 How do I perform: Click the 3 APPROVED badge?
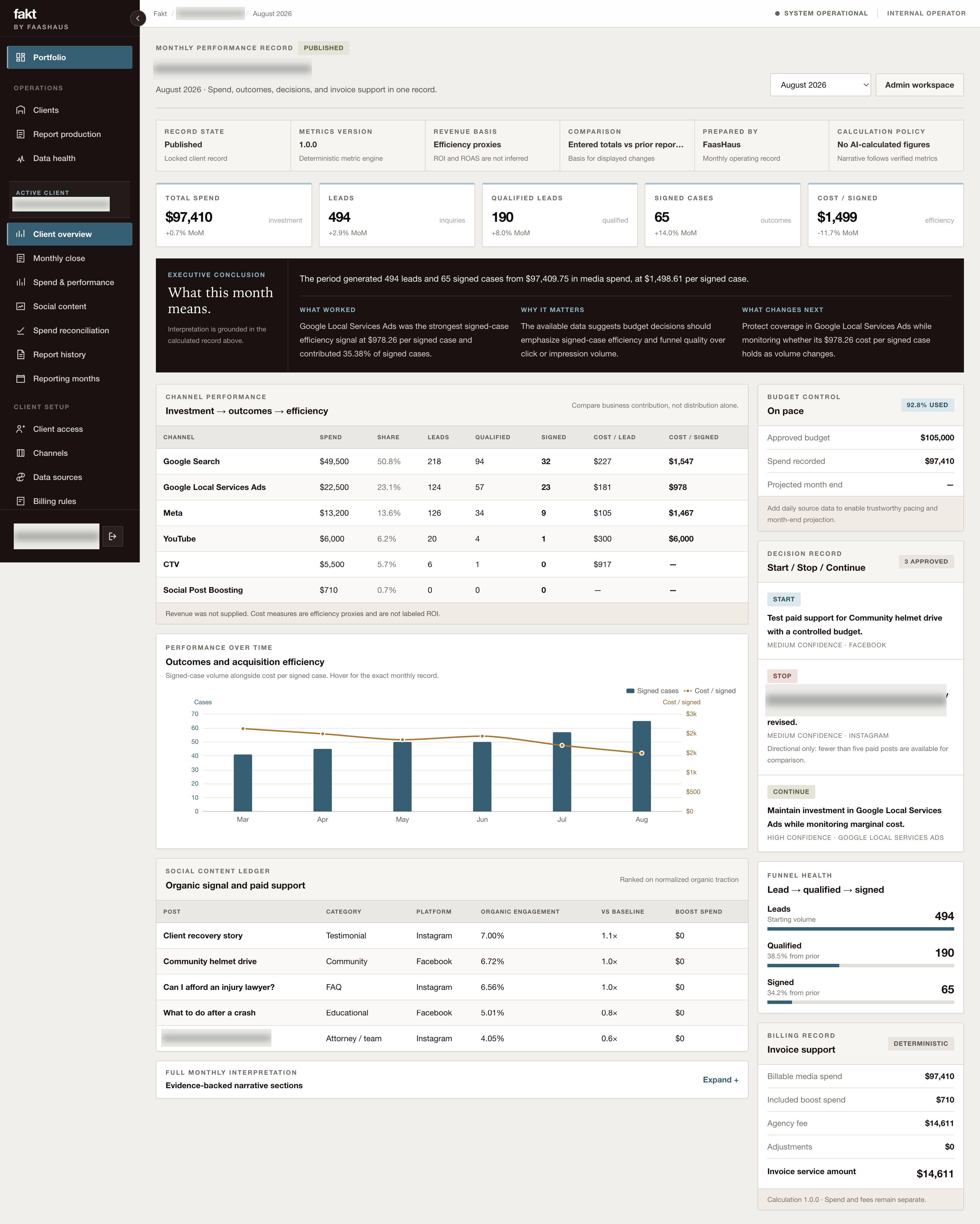[x=926, y=562]
